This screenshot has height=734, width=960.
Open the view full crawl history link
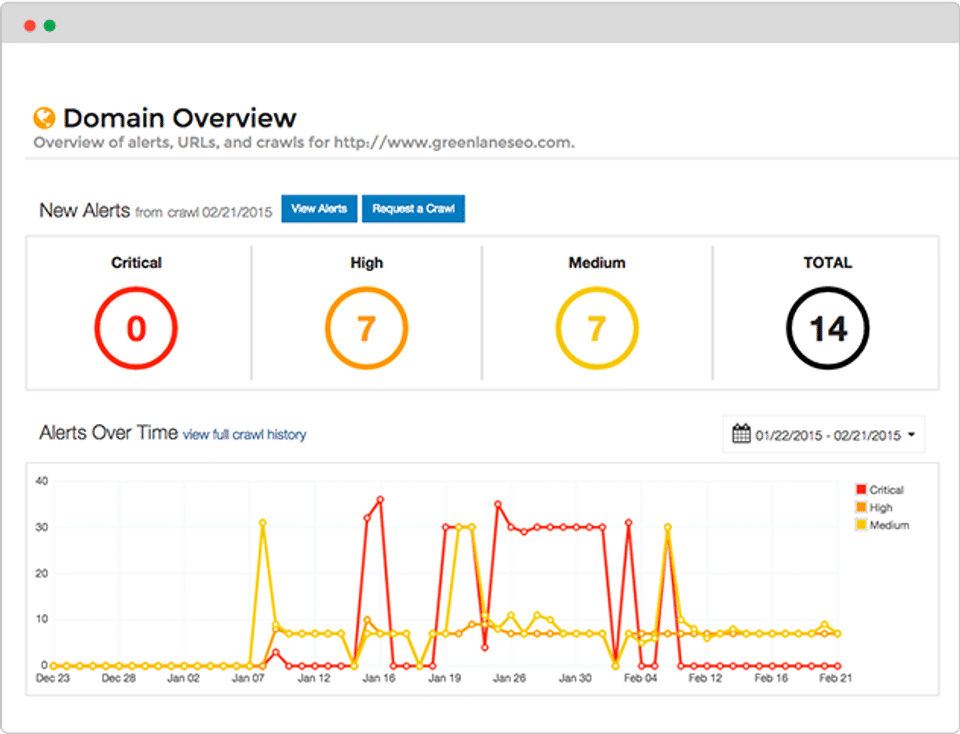[x=244, y=435]
